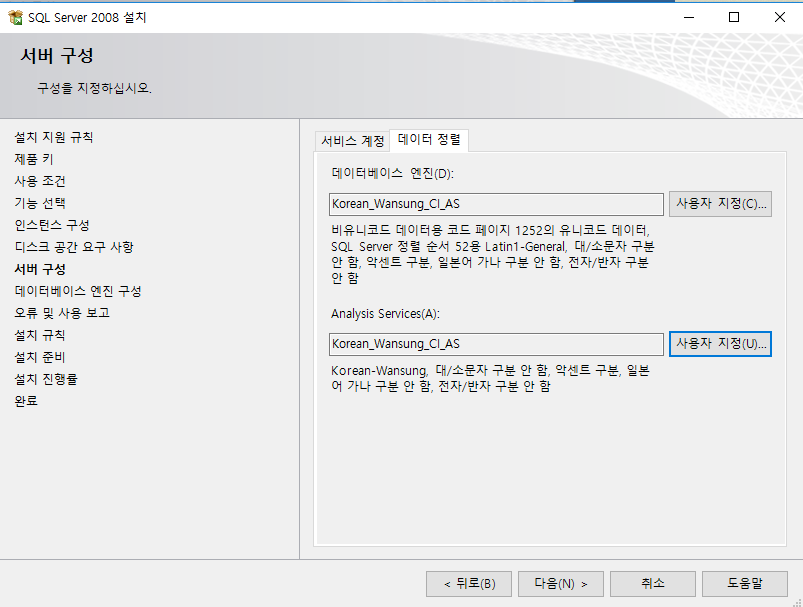The width and height of the screenshot is (803, 607).
Task: Click the description mentioning 코드 페이지 1252
Action: point(493,254)
